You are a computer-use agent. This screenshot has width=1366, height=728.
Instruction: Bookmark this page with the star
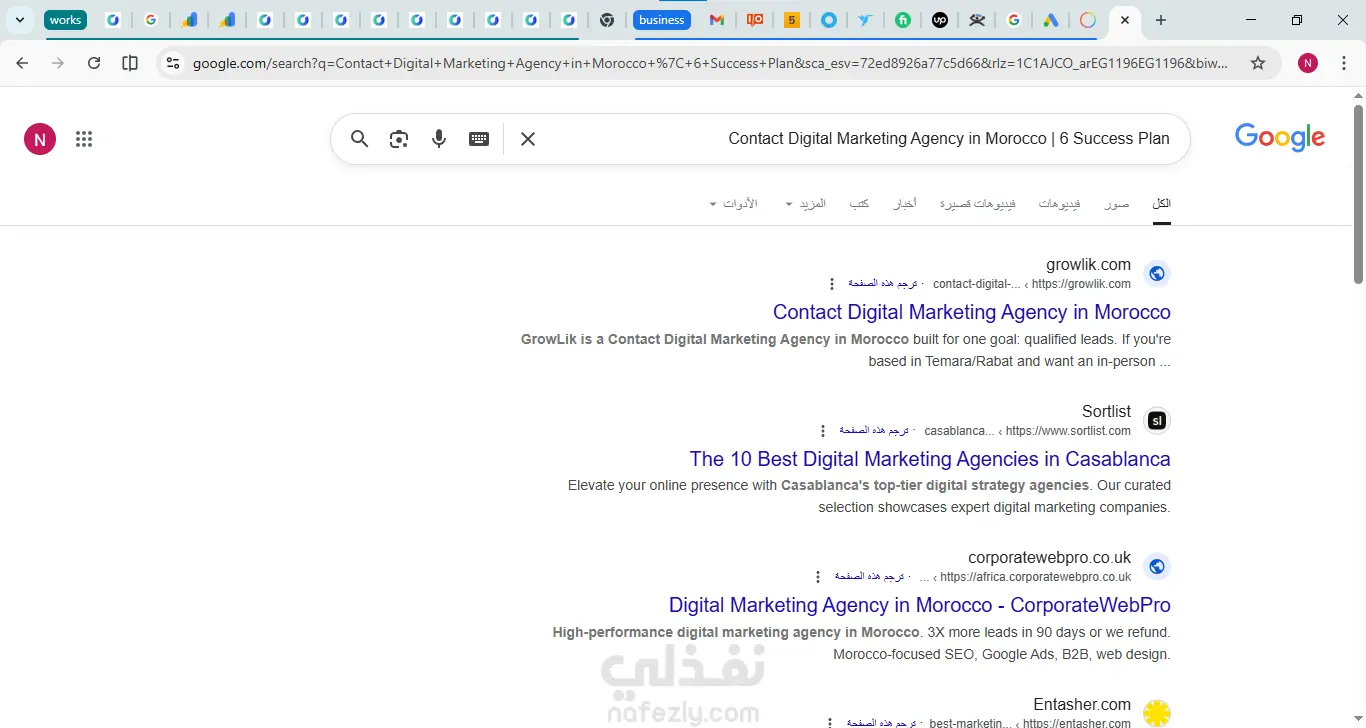(1258, 63)
